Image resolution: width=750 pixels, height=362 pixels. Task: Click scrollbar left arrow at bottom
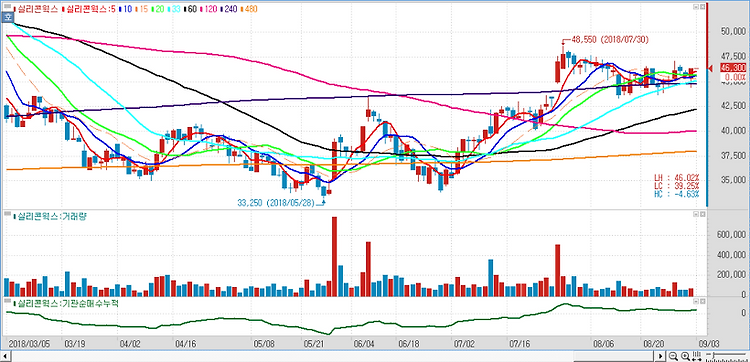click(4, 357)
